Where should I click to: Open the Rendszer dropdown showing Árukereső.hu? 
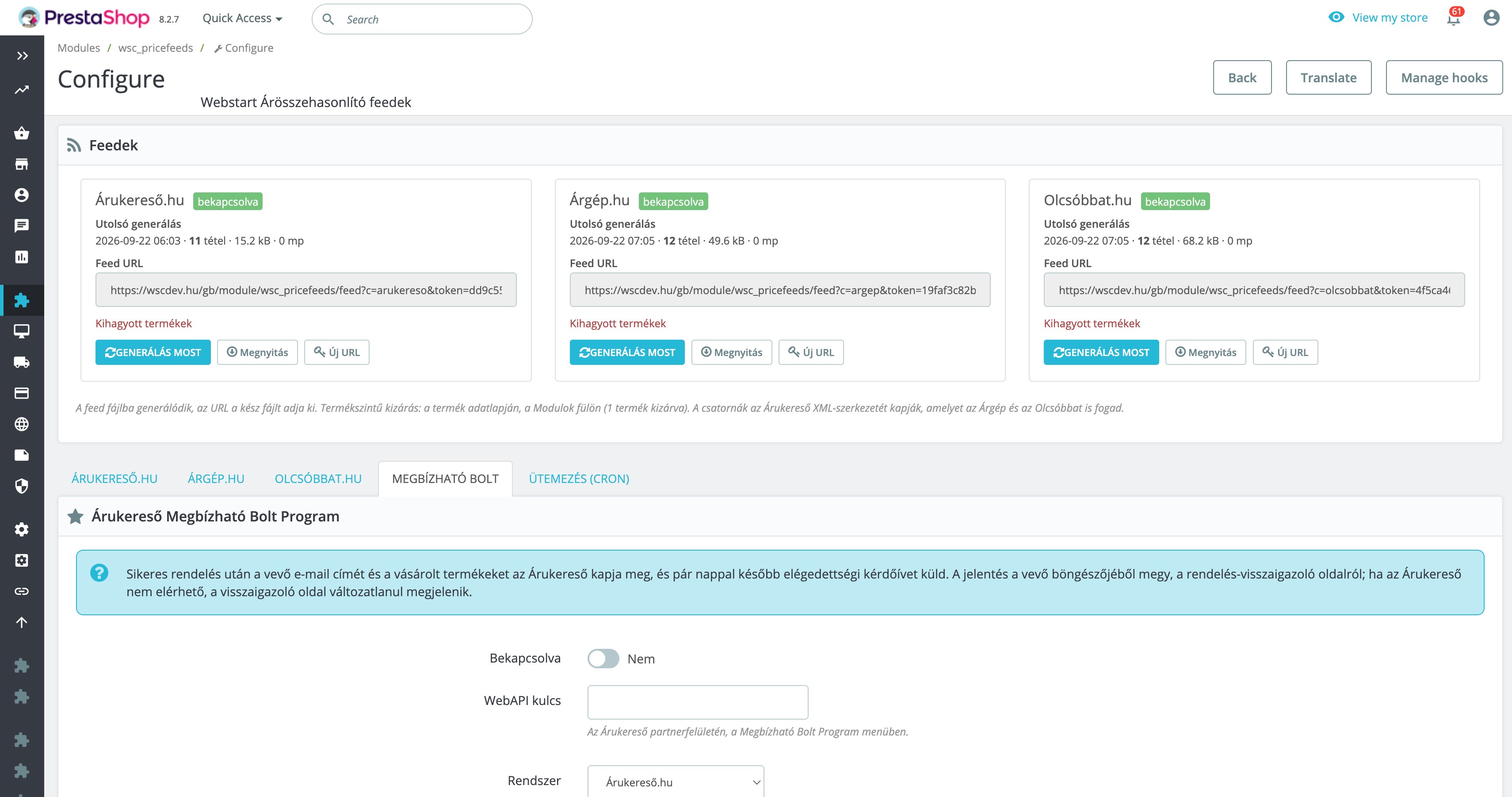[x=676, y=782]
